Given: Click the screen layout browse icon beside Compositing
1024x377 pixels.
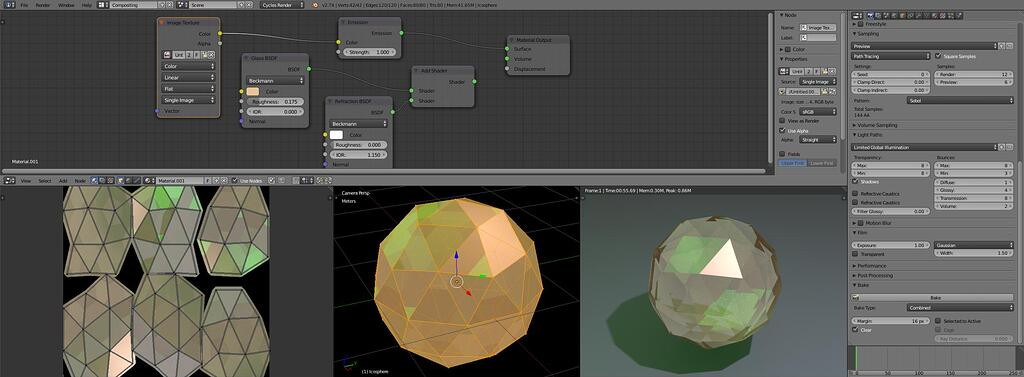Looking at the screenshot, I should tap(103, 5).
